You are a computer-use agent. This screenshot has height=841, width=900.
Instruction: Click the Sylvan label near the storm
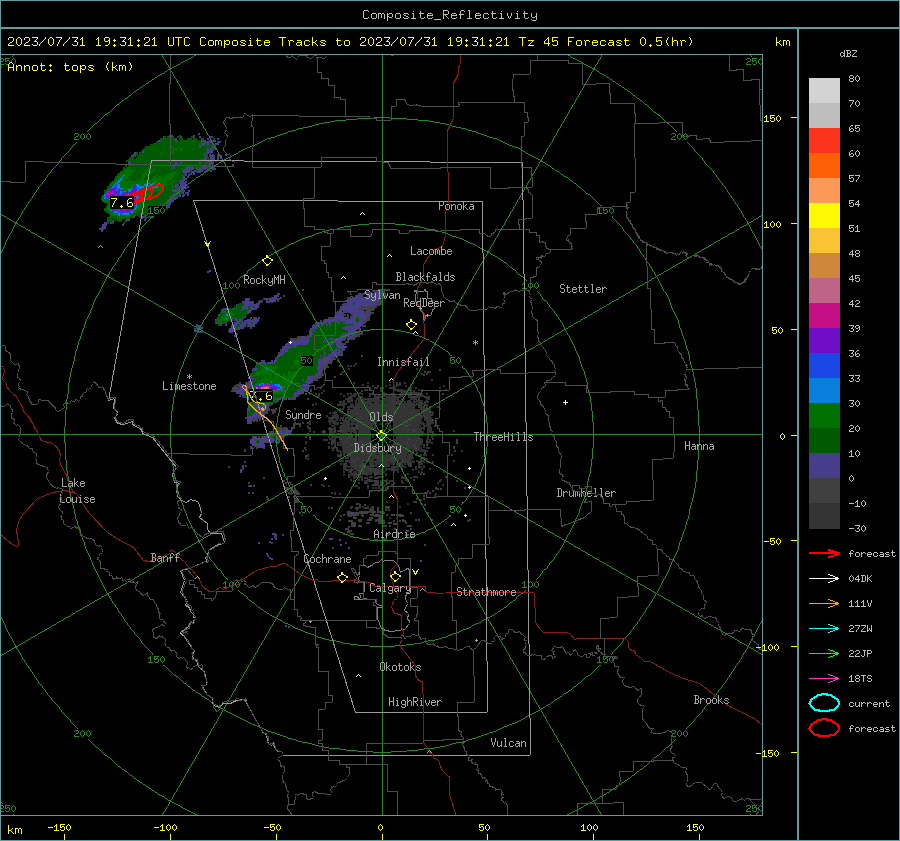click(382, 295)
